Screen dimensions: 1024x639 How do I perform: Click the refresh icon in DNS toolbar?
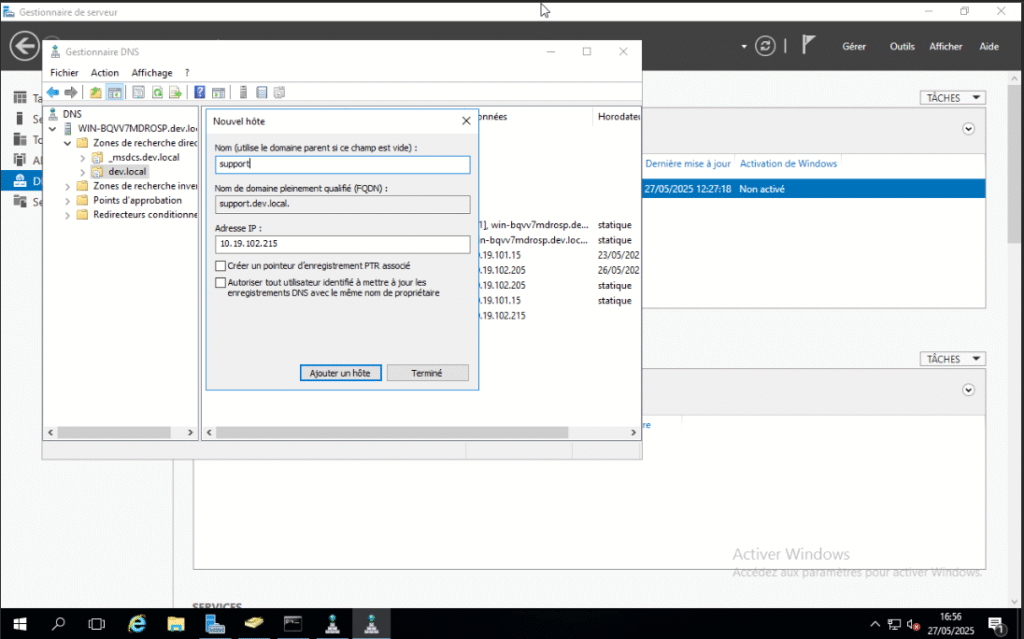point(157,93)
